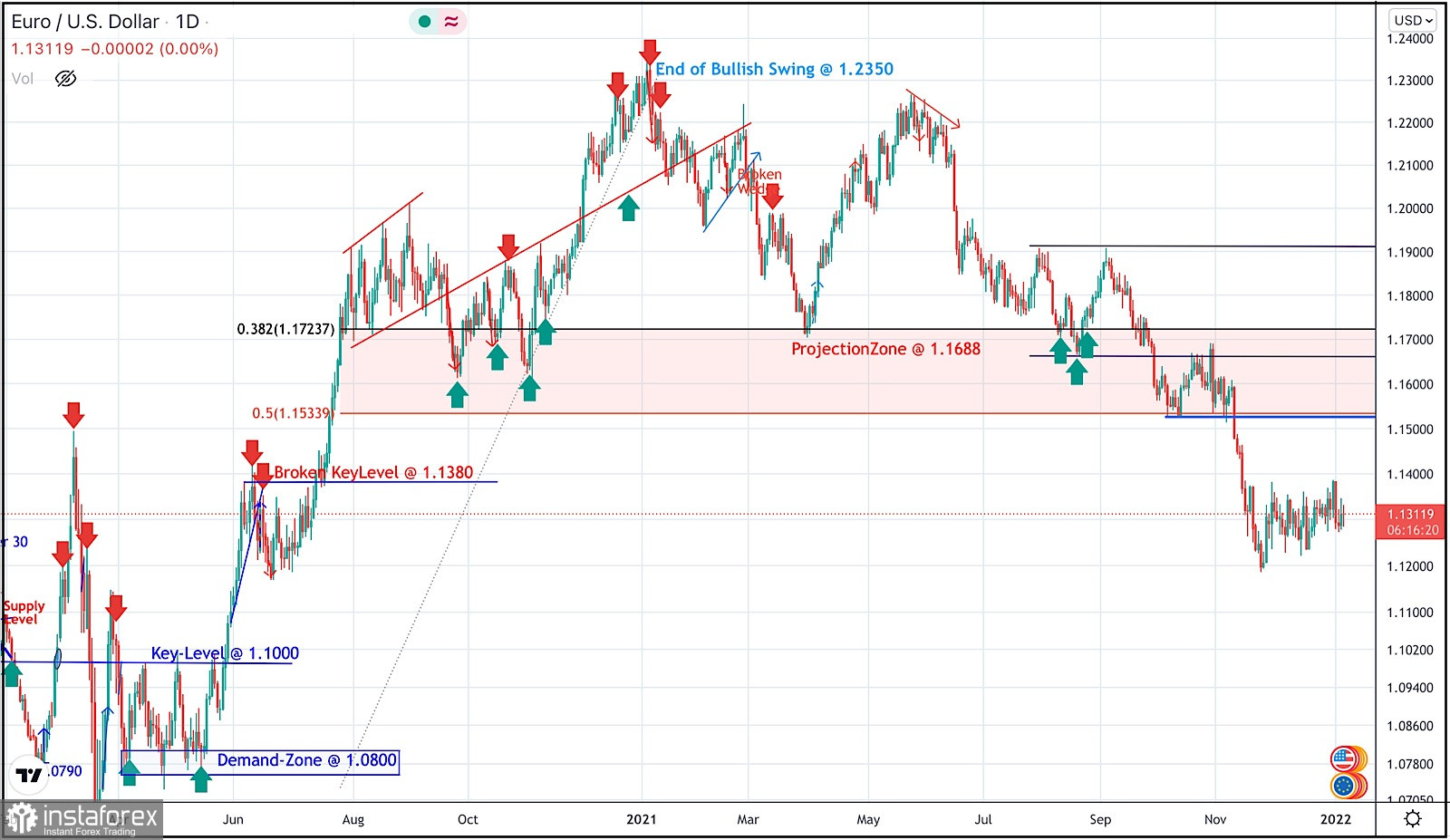Open the EU flag economic event icon
The image size is (1450, 840).
click(1345, 785)
